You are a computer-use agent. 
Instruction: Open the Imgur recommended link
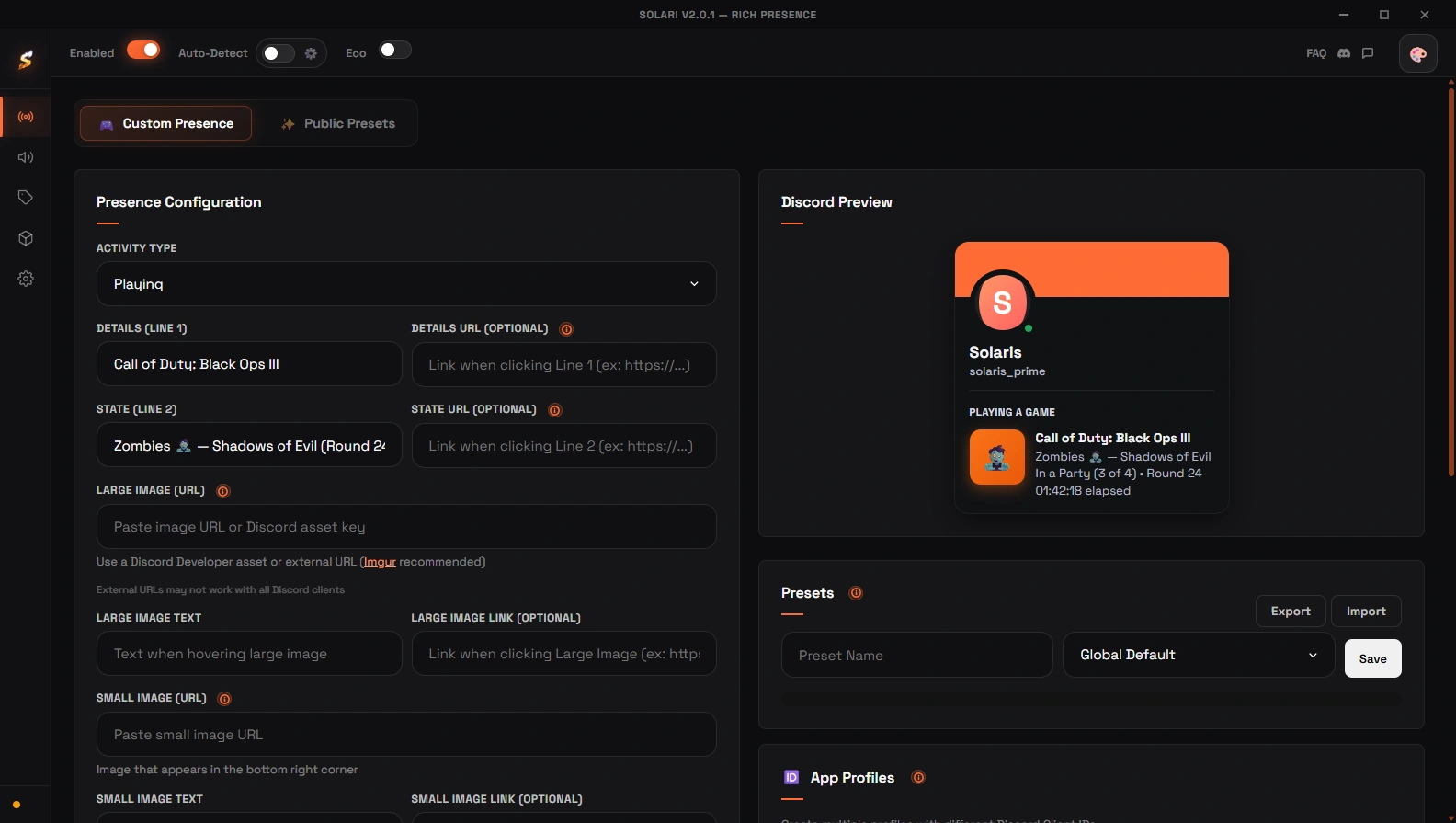click(x=380, y=562)
